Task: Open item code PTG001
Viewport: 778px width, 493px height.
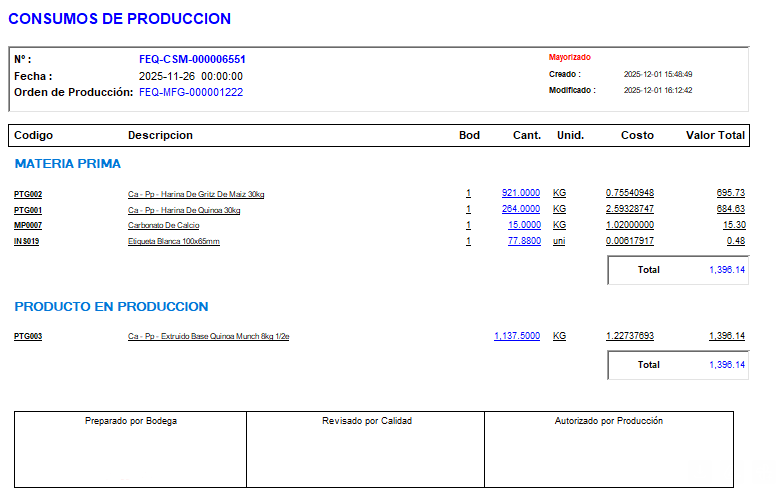Action: (x=28, y=210)
